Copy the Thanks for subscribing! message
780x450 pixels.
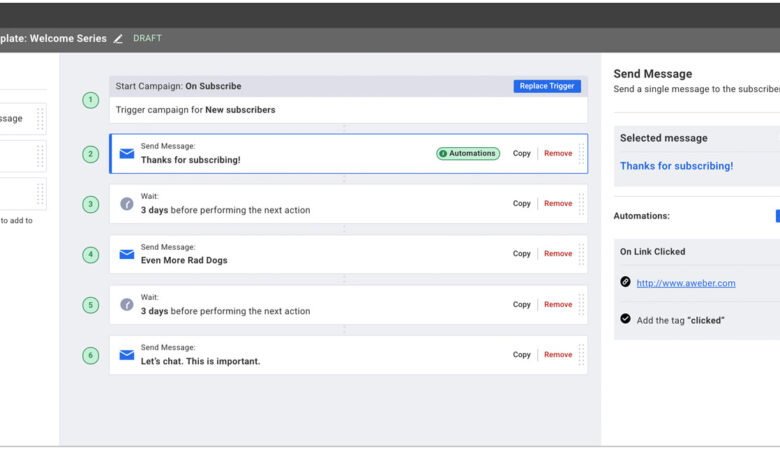point(521,154)
